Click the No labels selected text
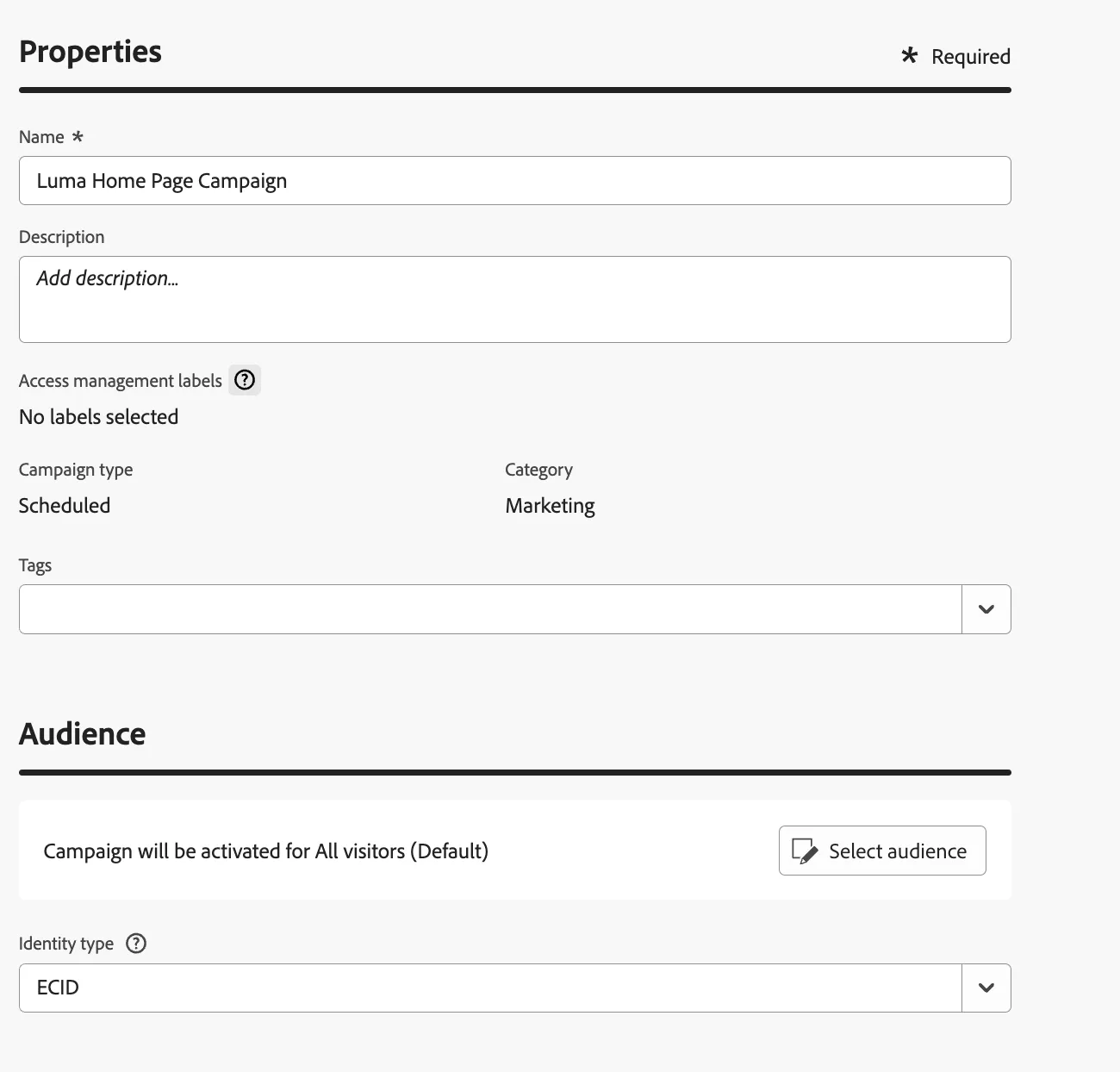Screen dimensions: 1120x1072 99,417
